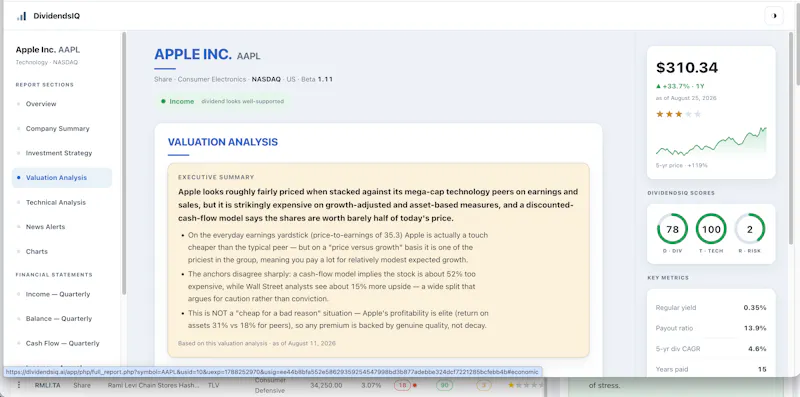Click the VALUATION ANALYSIS card heading

tap(222, 142)
